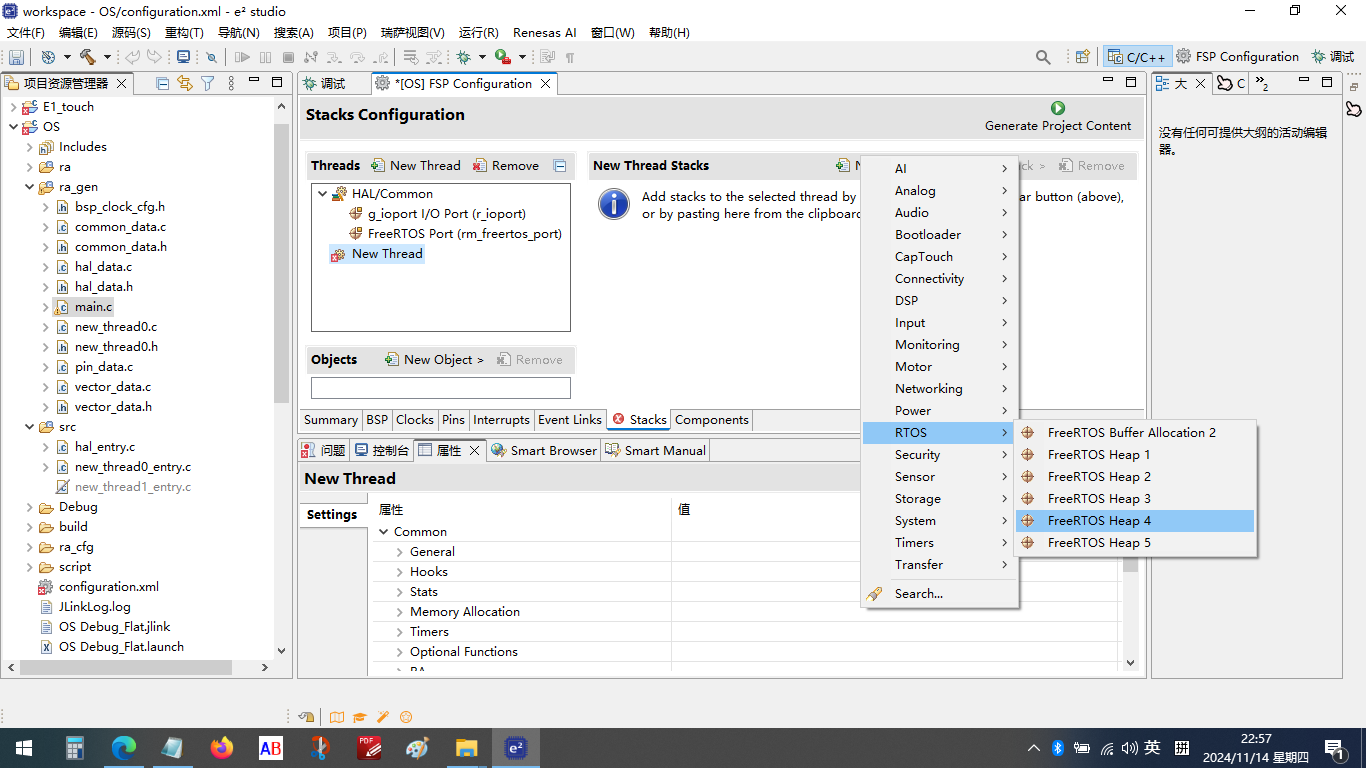The image size is (1366, 768).
Task: Expand the Memory Allocation settings group
Action: 399,612
